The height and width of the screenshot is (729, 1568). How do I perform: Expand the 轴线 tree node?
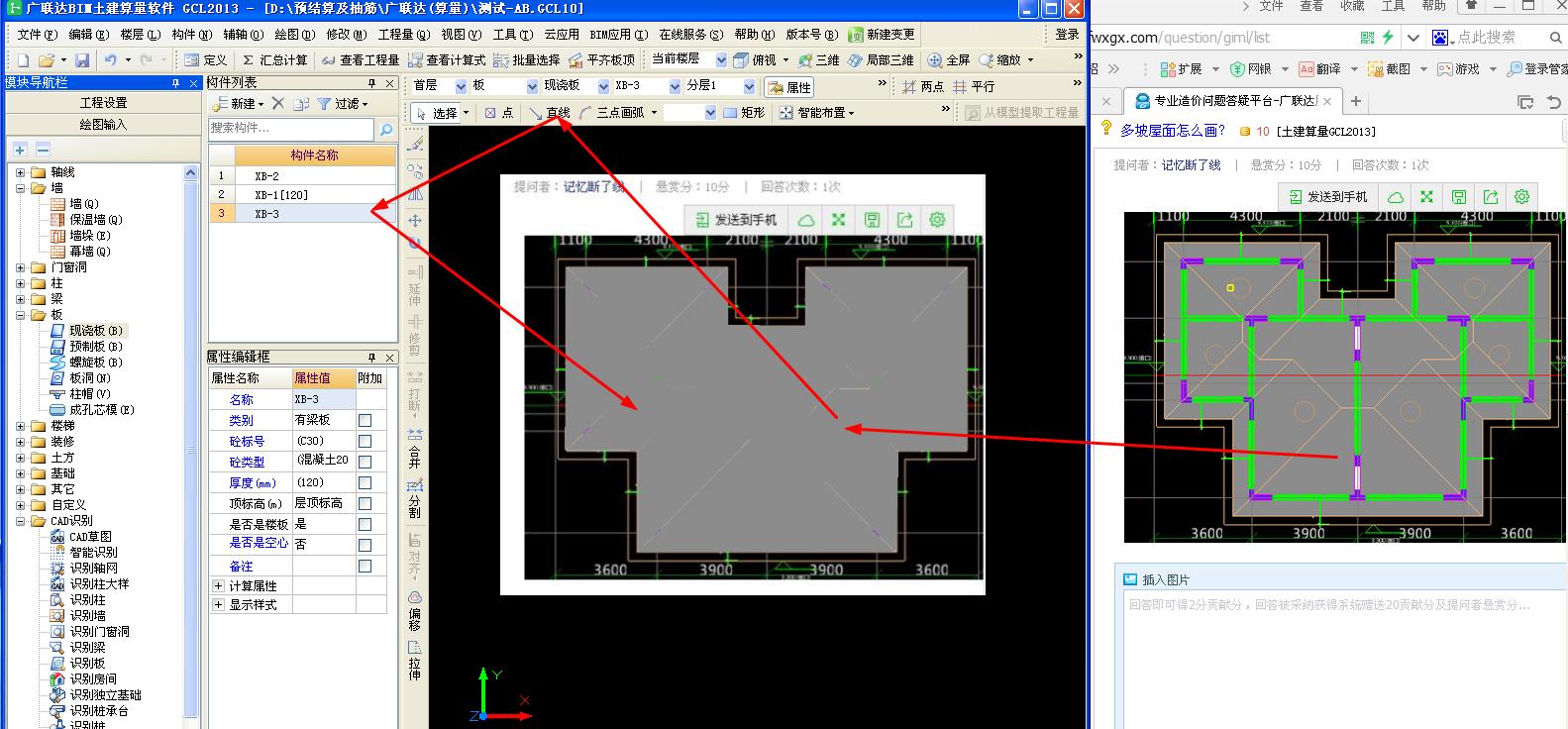(20, 172)
